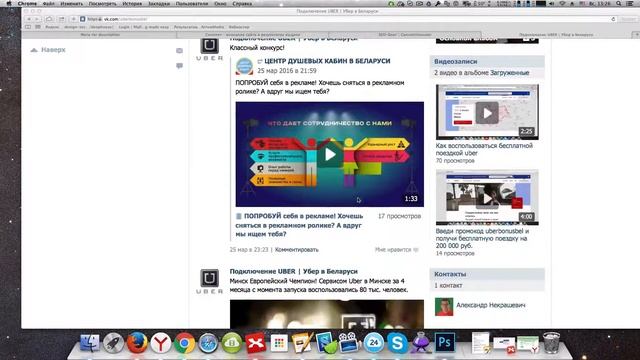Click the 25 мар 2016 в 21:59 timestamp
Image resolution: width=640 pixels, height=360 pixels.
287,71
